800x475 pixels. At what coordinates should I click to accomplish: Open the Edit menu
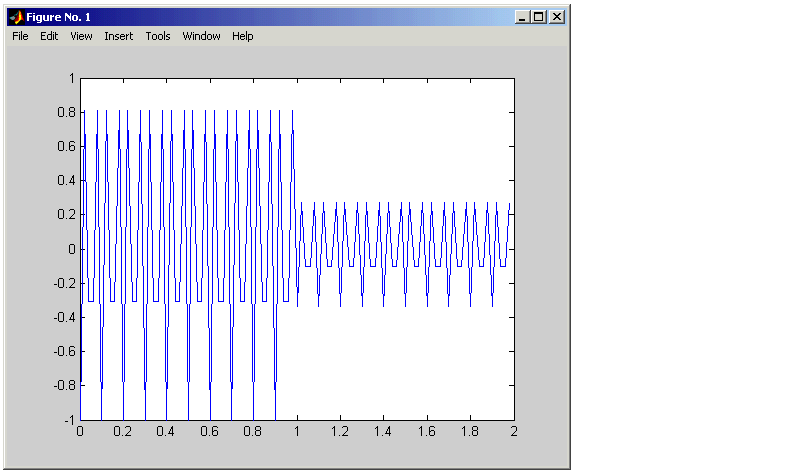tap(49, 36)
